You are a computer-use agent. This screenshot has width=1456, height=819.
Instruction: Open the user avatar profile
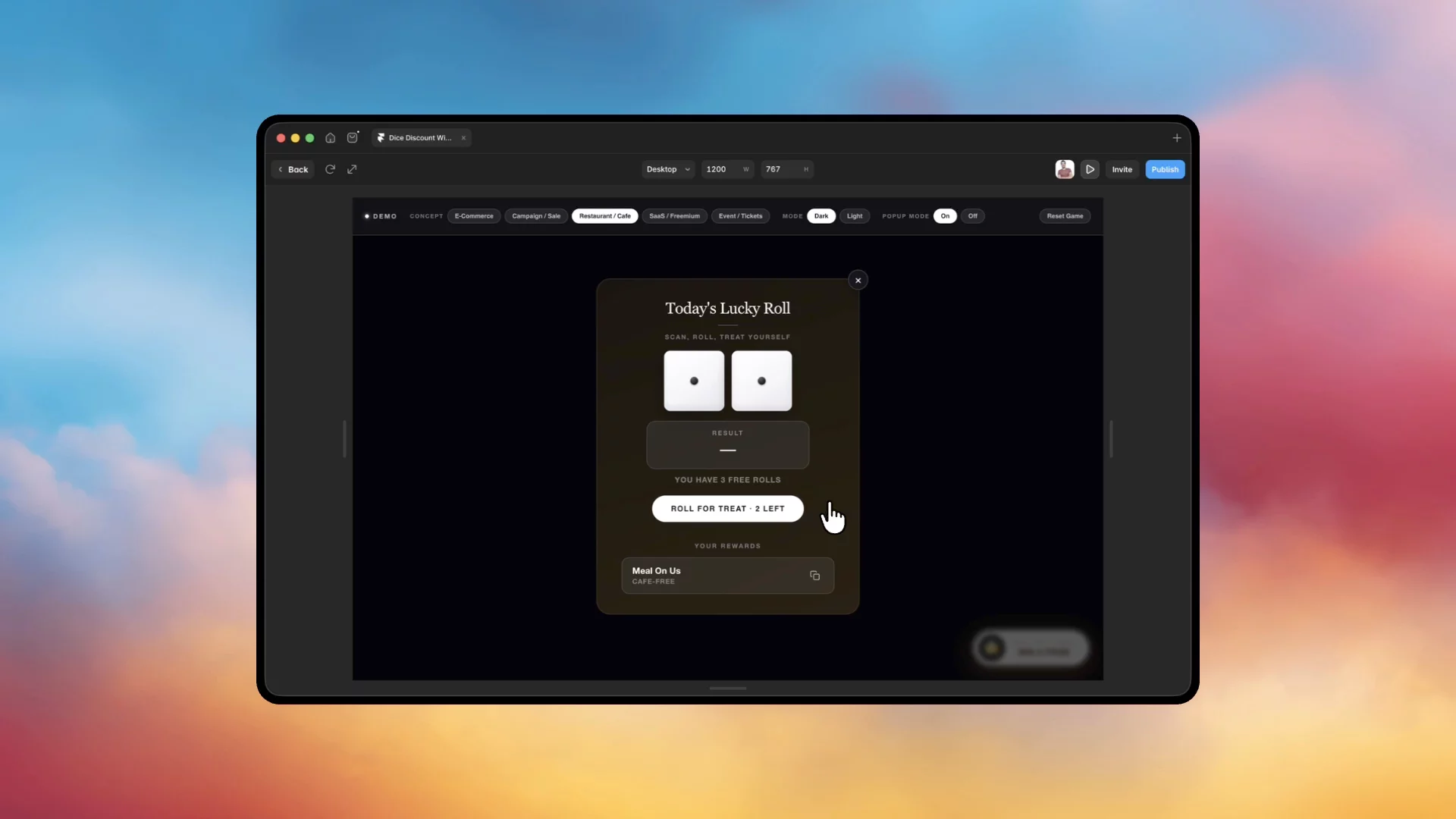(x=1065, y=169)
